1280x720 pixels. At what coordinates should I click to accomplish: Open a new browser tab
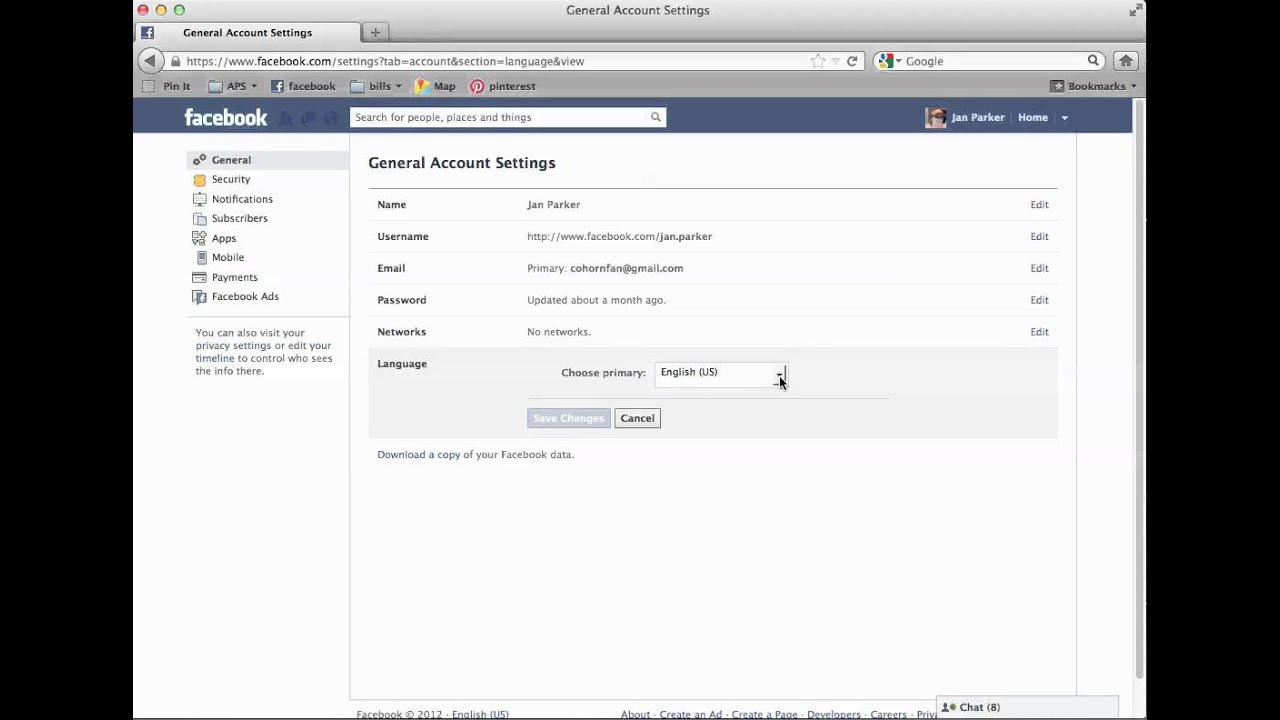point(375,32)
